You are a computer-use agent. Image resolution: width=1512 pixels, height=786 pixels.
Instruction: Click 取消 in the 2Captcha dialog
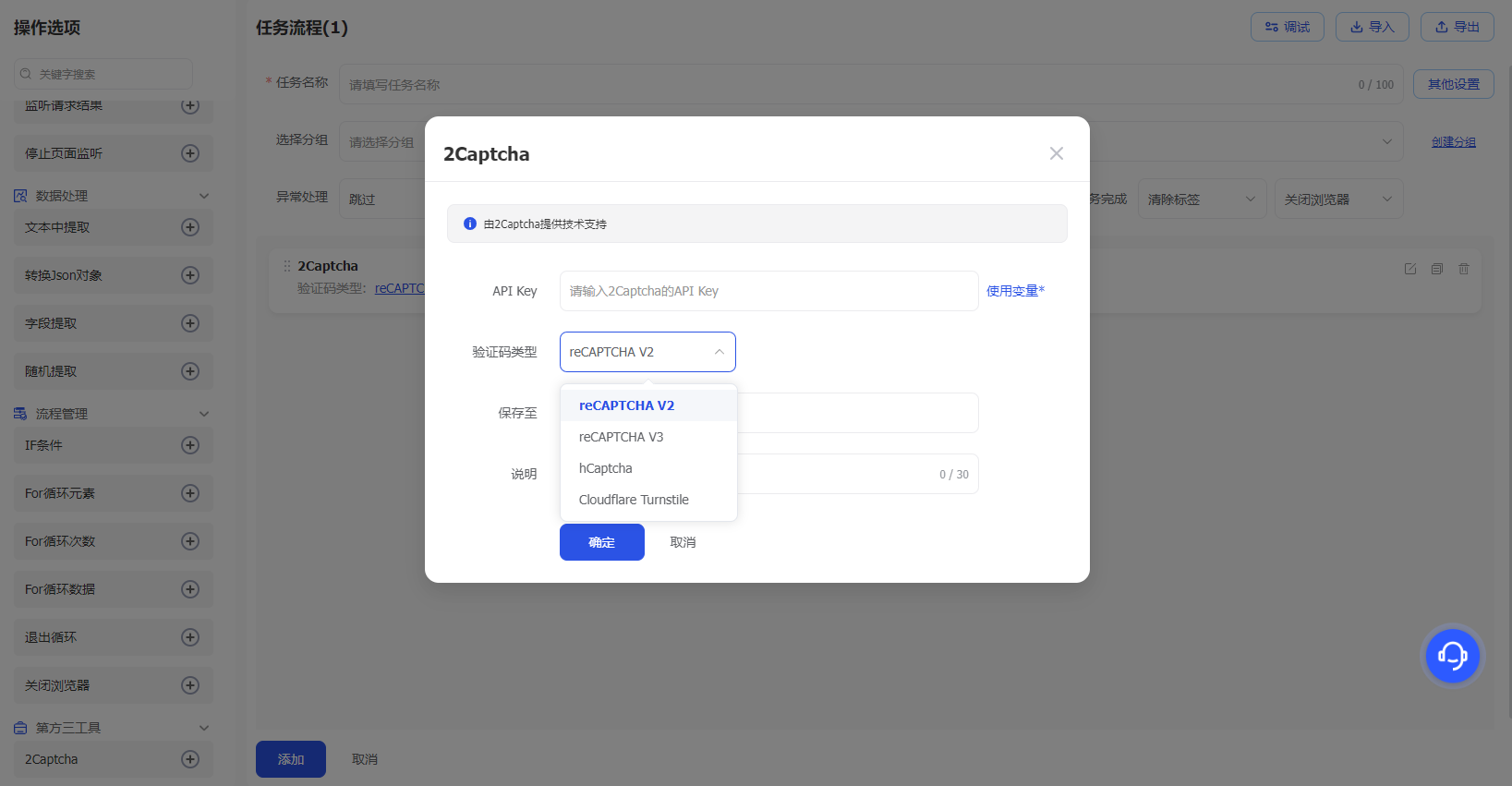(683, 542)
